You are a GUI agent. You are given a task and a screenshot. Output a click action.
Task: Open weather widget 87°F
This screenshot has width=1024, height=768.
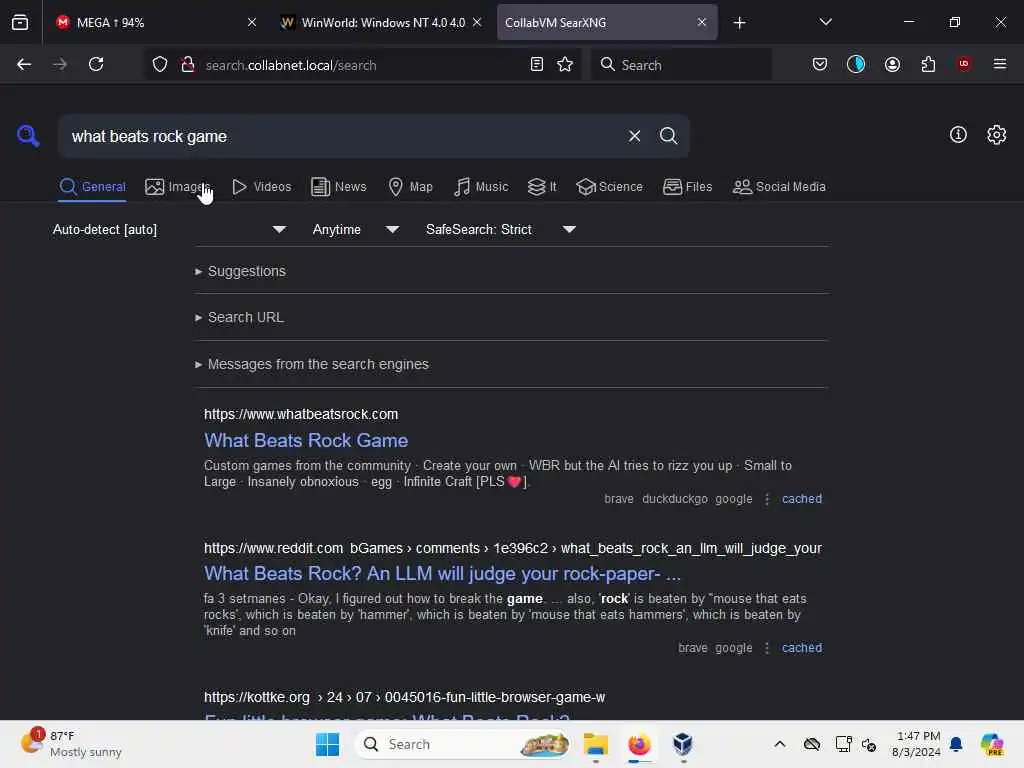pyautogui.click(x=72, y=744)
